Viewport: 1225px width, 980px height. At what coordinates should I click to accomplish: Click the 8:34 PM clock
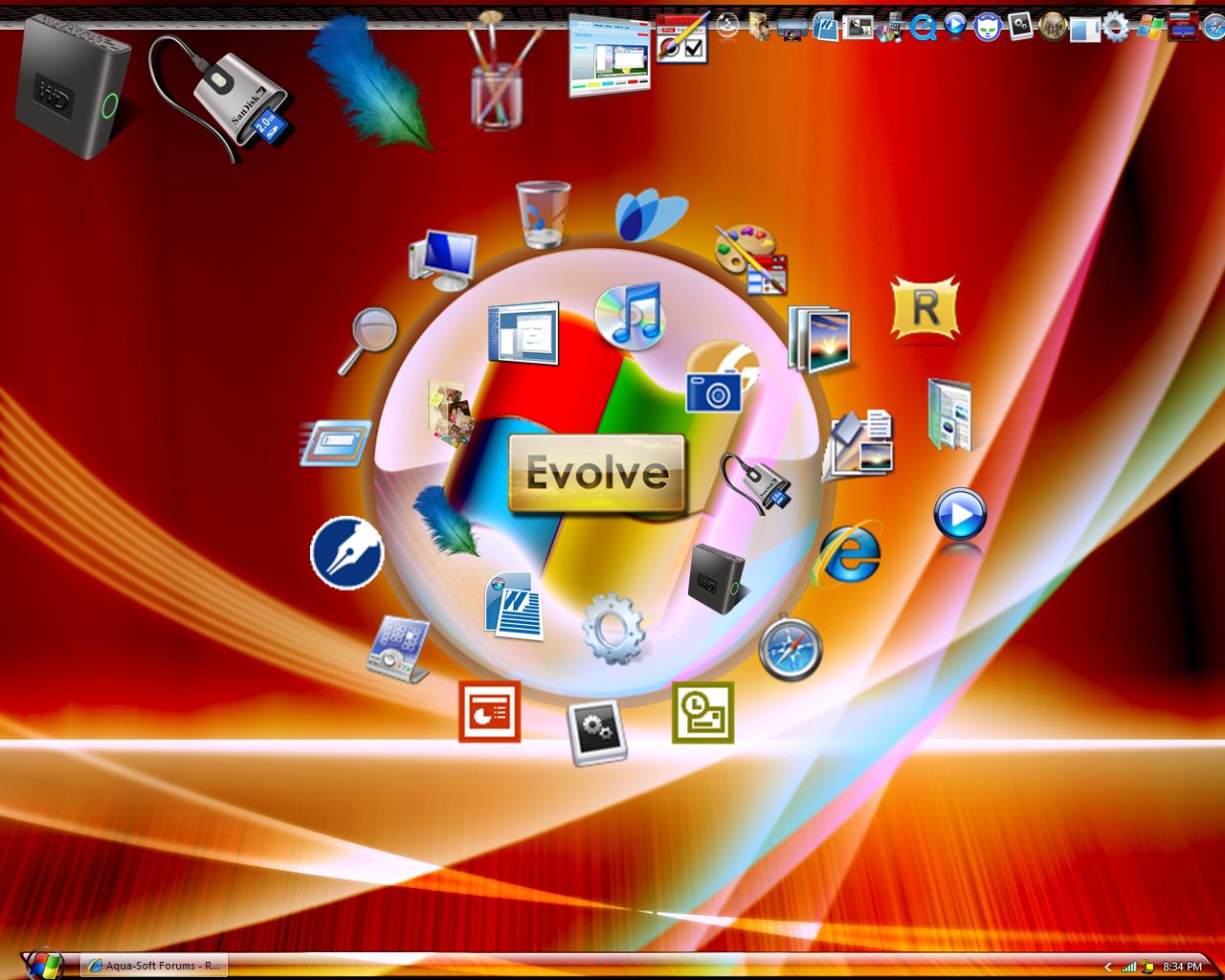1182,967
